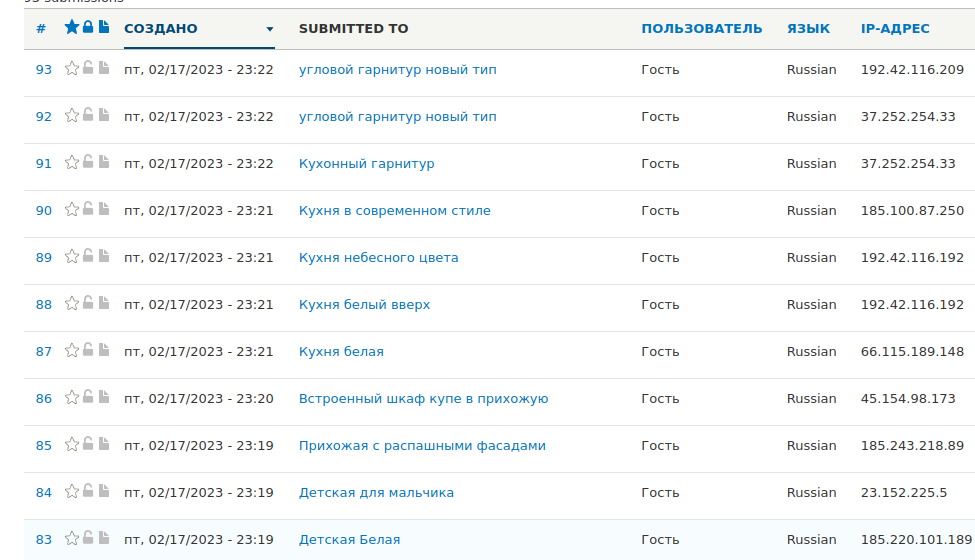Click notes document icon on submission 88
The height and width of the screenshot is (560, 975).
(x=104, y=303)
